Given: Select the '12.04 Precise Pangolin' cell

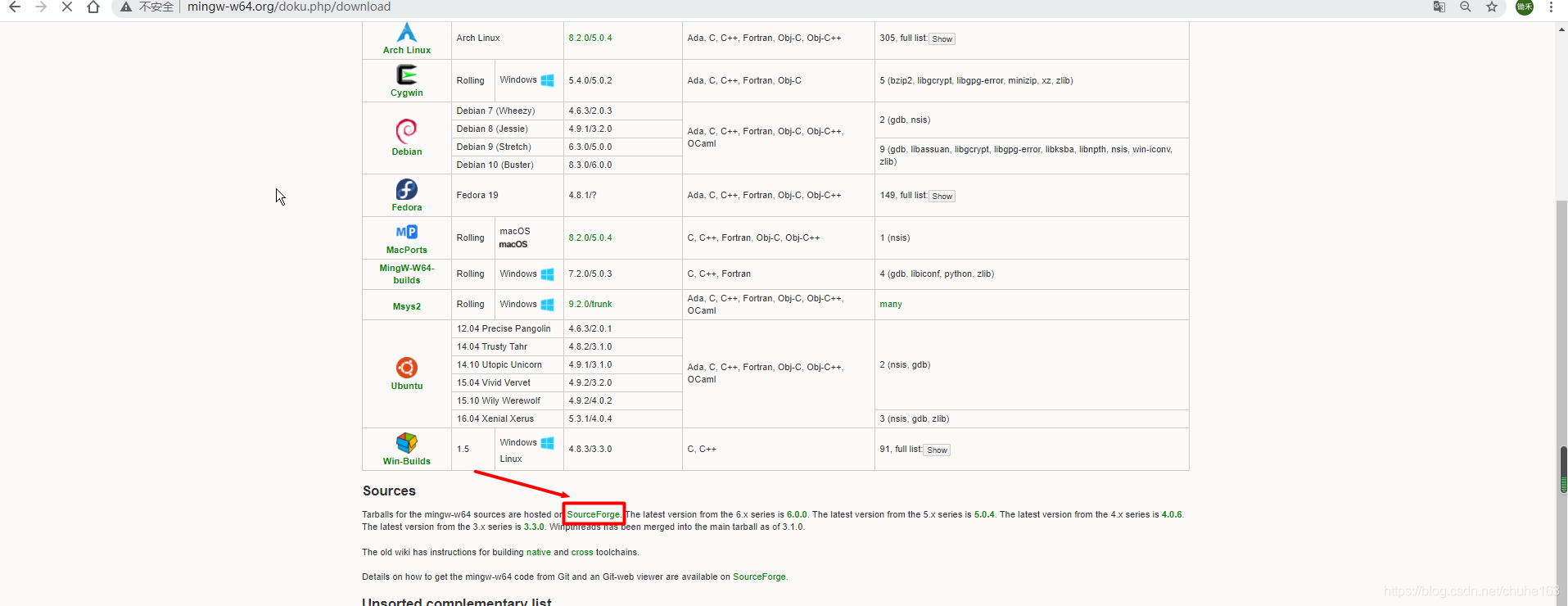Looking at the screenshot, I should point(508,328).
